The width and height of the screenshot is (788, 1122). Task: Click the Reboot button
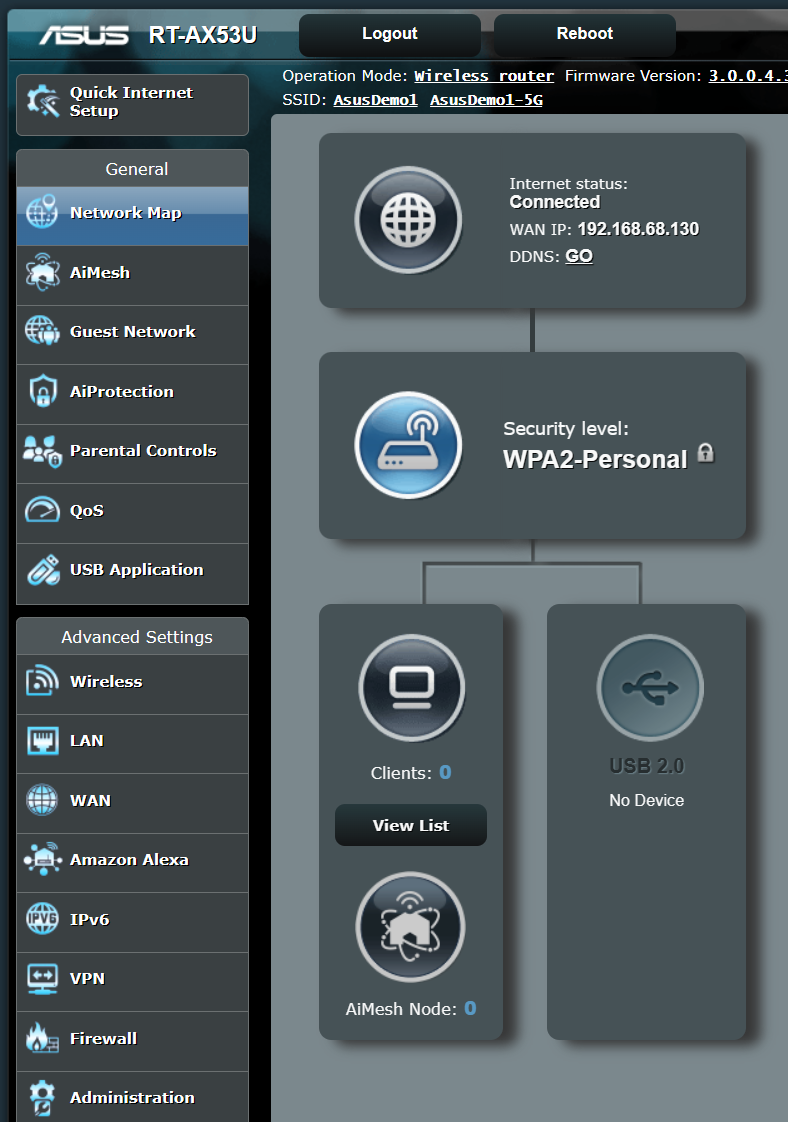[x=585, y=34]
